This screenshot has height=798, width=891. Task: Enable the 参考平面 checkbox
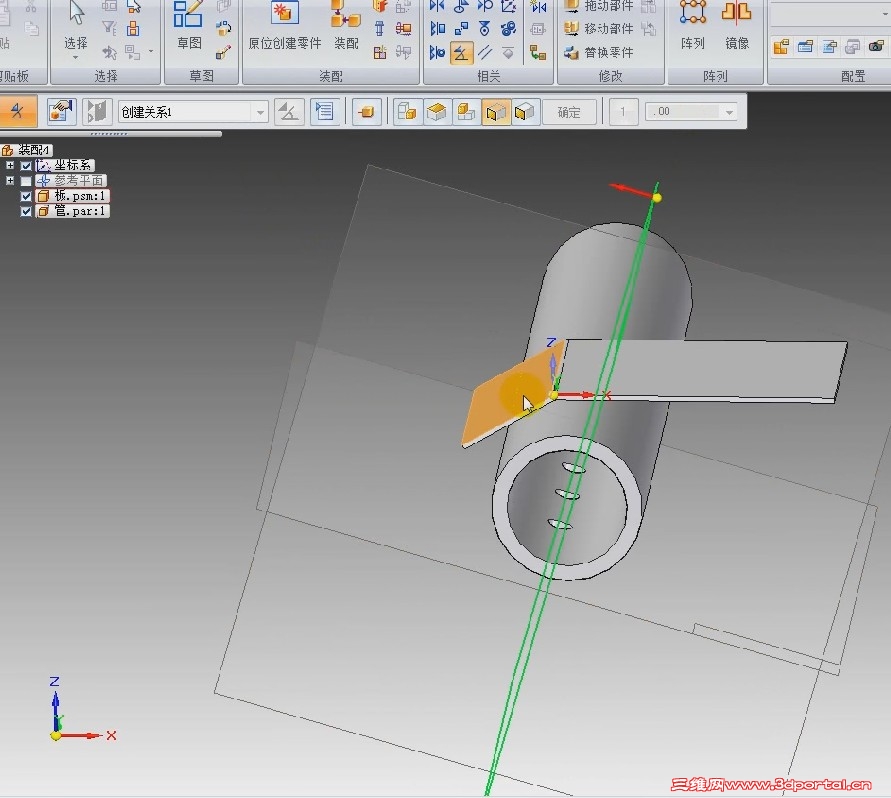click(26, 181)
